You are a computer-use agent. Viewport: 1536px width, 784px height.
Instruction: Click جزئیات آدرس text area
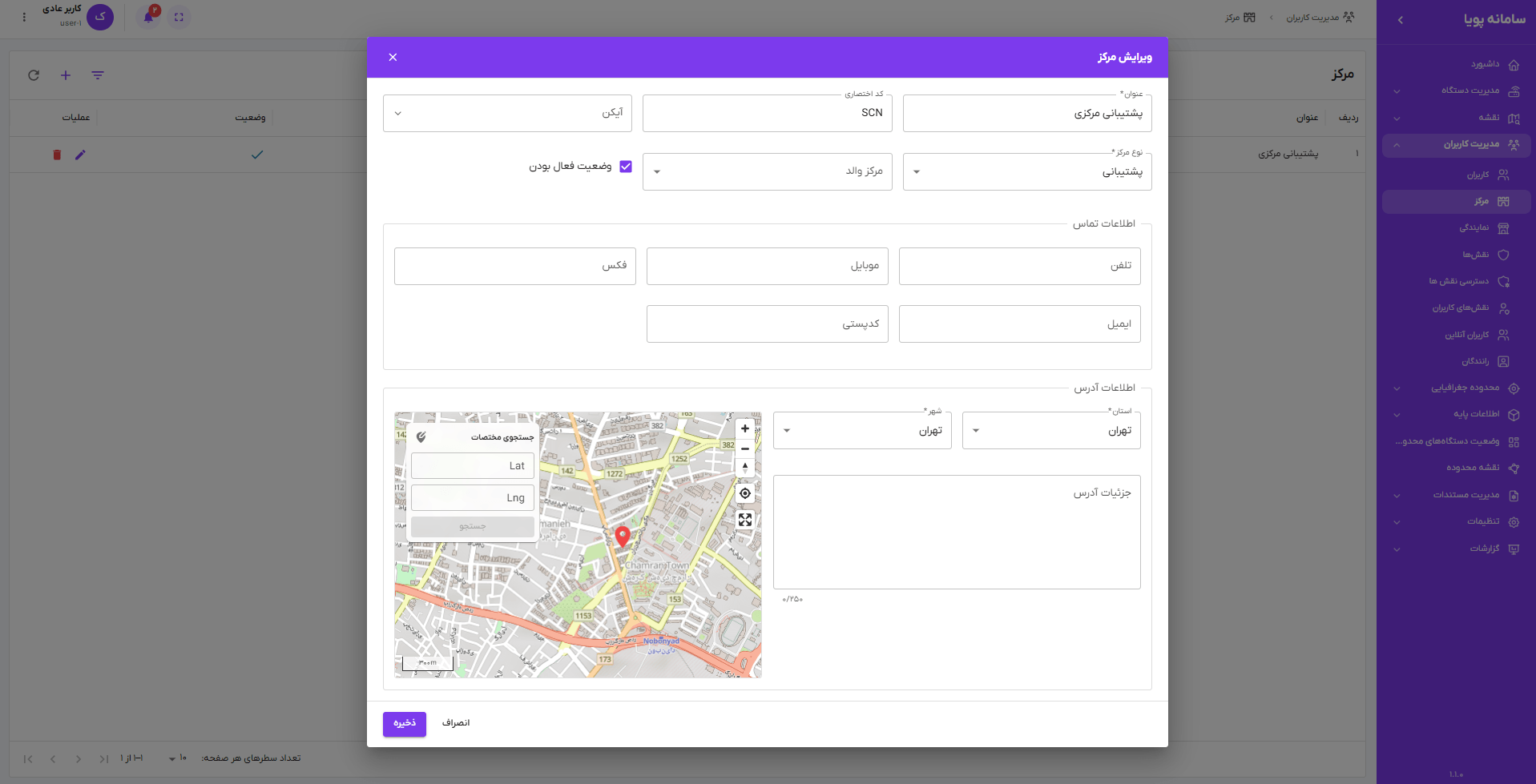957,533
